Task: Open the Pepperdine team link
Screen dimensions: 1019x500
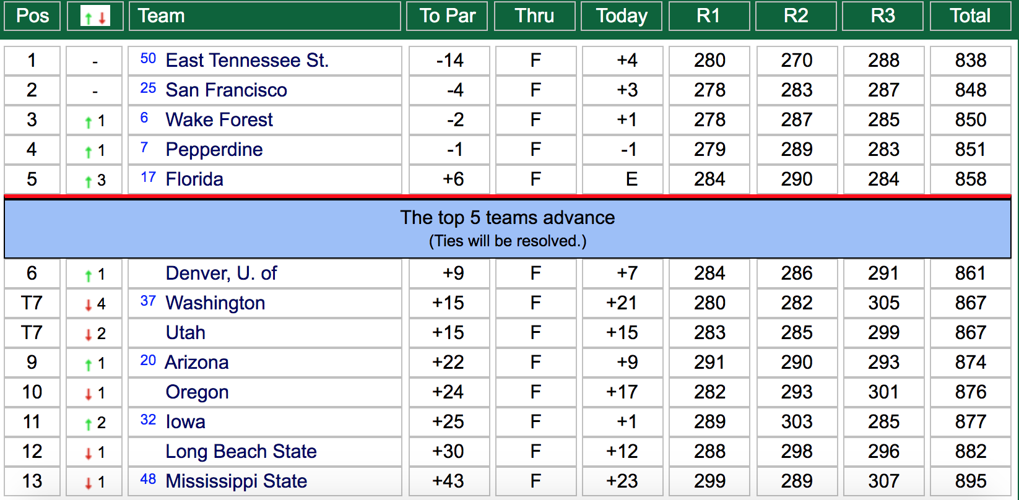Action: coord(214,150)
